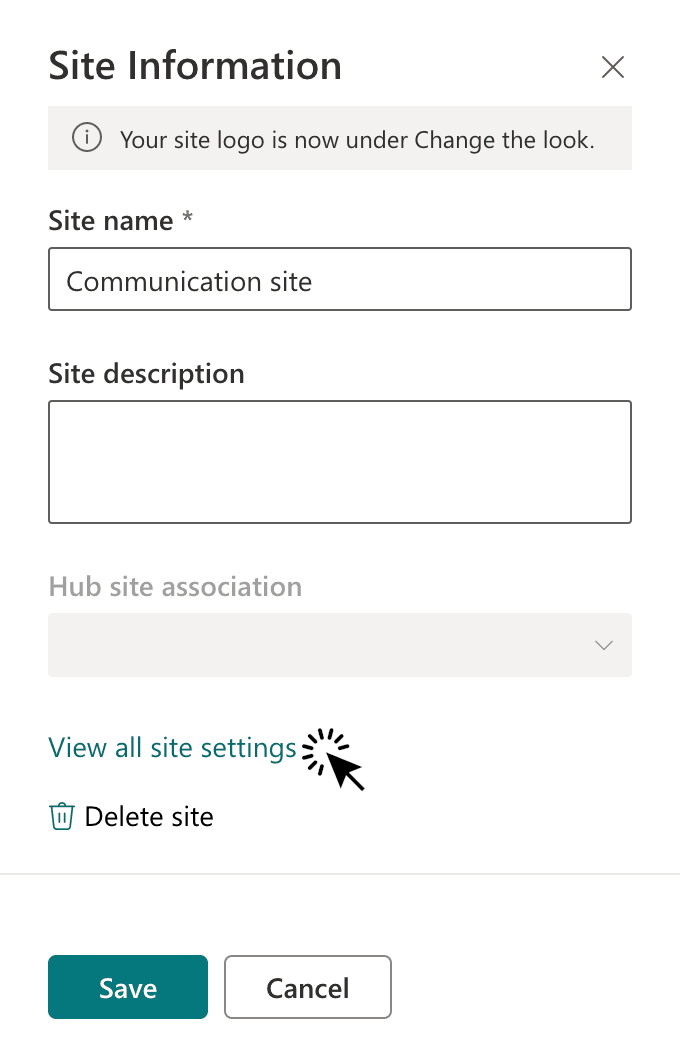680x1060 pixels.
Task: Open the Hub site association dropdown
Action: pyautogui.click(x=340, y=645)
